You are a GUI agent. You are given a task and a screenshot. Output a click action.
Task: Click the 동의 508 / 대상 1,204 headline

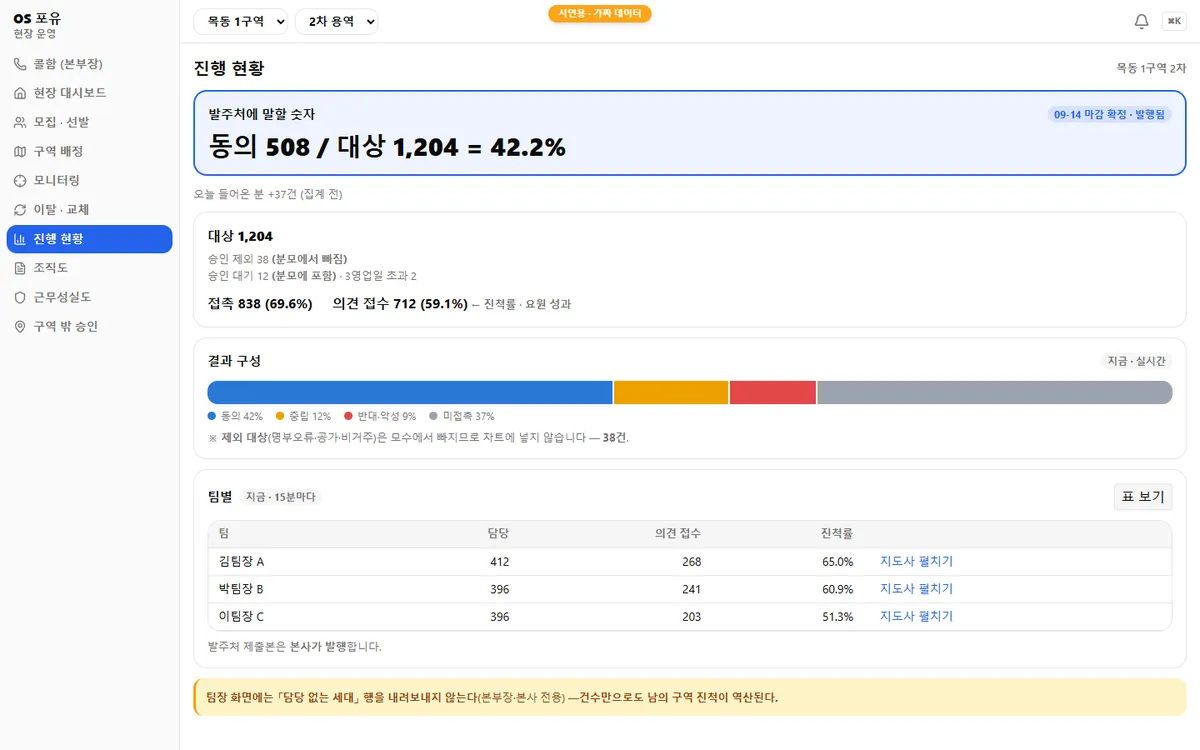388,147
